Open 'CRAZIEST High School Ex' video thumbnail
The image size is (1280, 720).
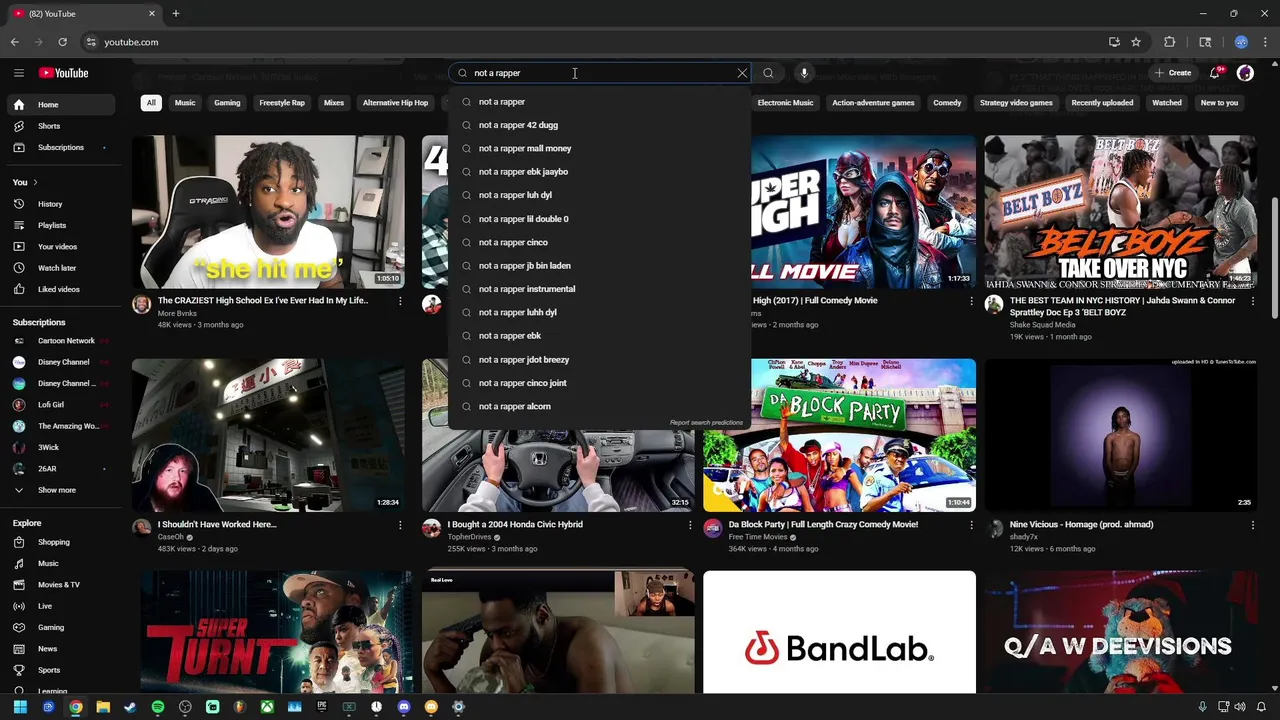pyautogui.click(x=268, y=212)
